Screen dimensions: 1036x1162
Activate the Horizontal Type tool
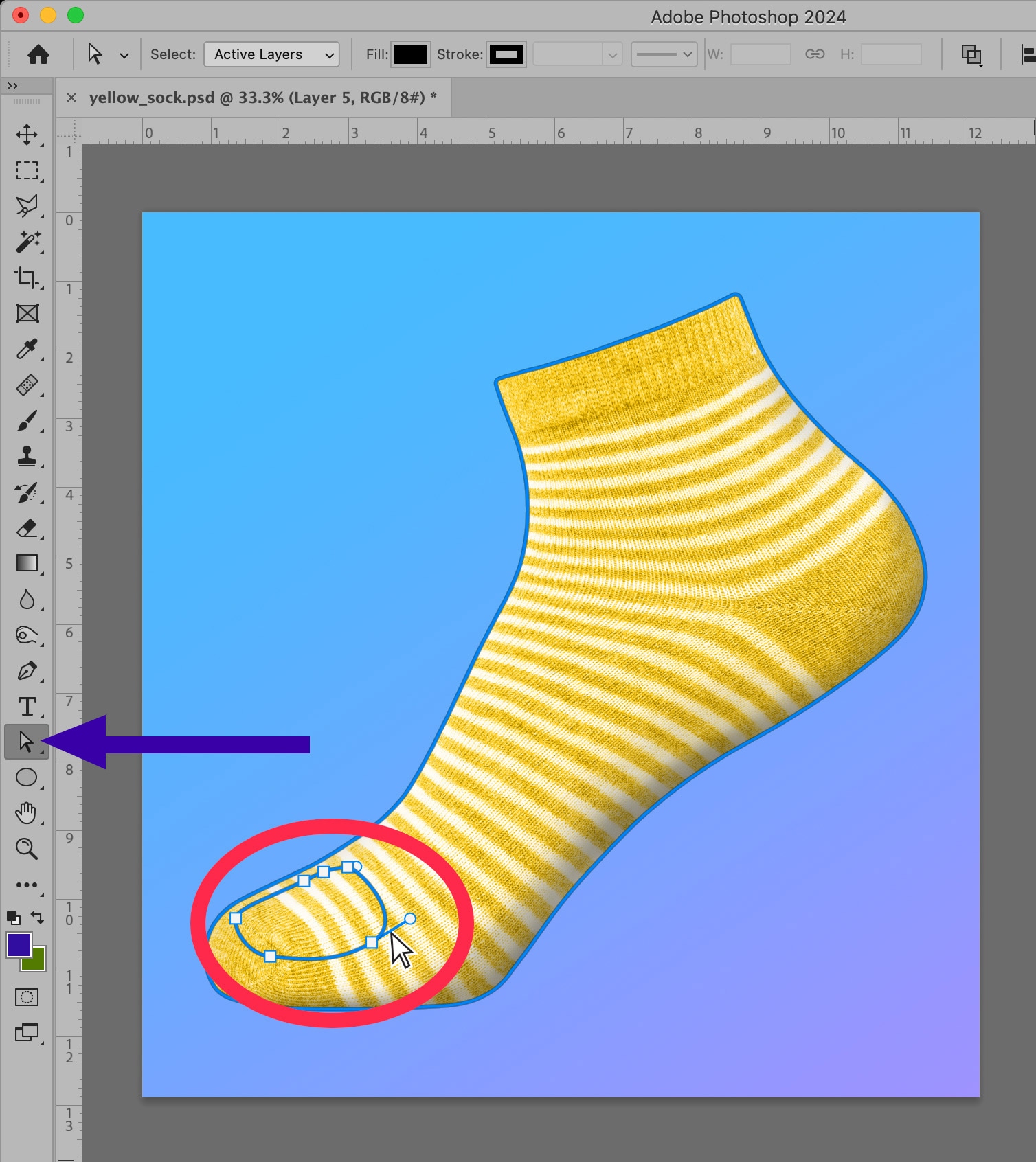click(27, 707)
